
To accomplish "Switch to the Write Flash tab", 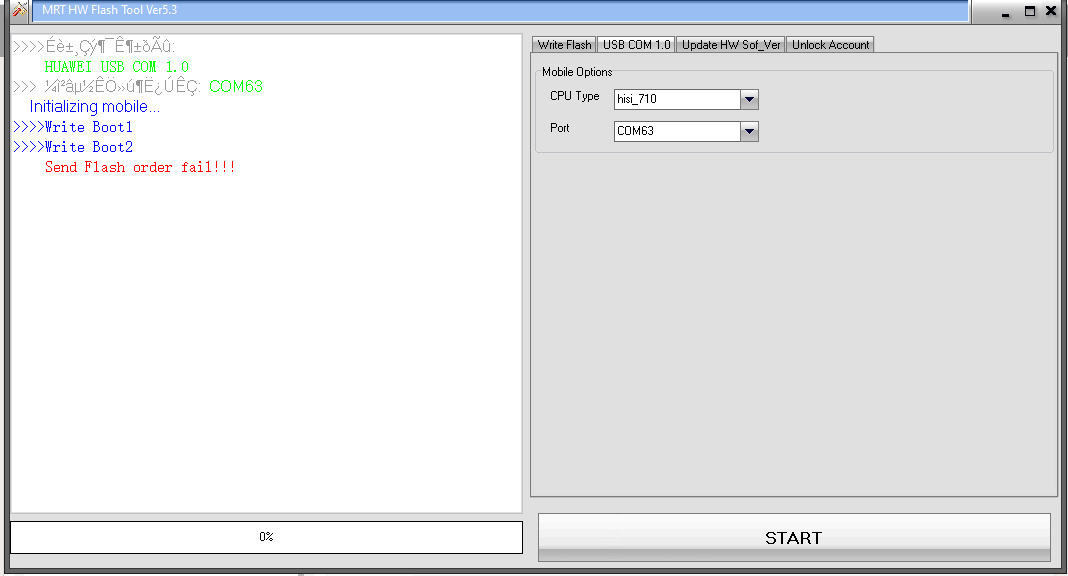I will (x=564, y=45).
